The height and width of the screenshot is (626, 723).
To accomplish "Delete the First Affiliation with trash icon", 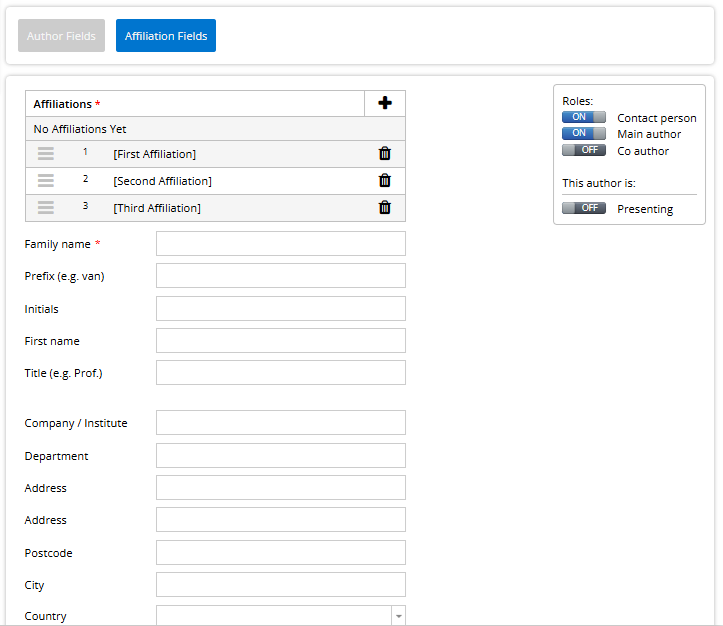I will point(385,153).
